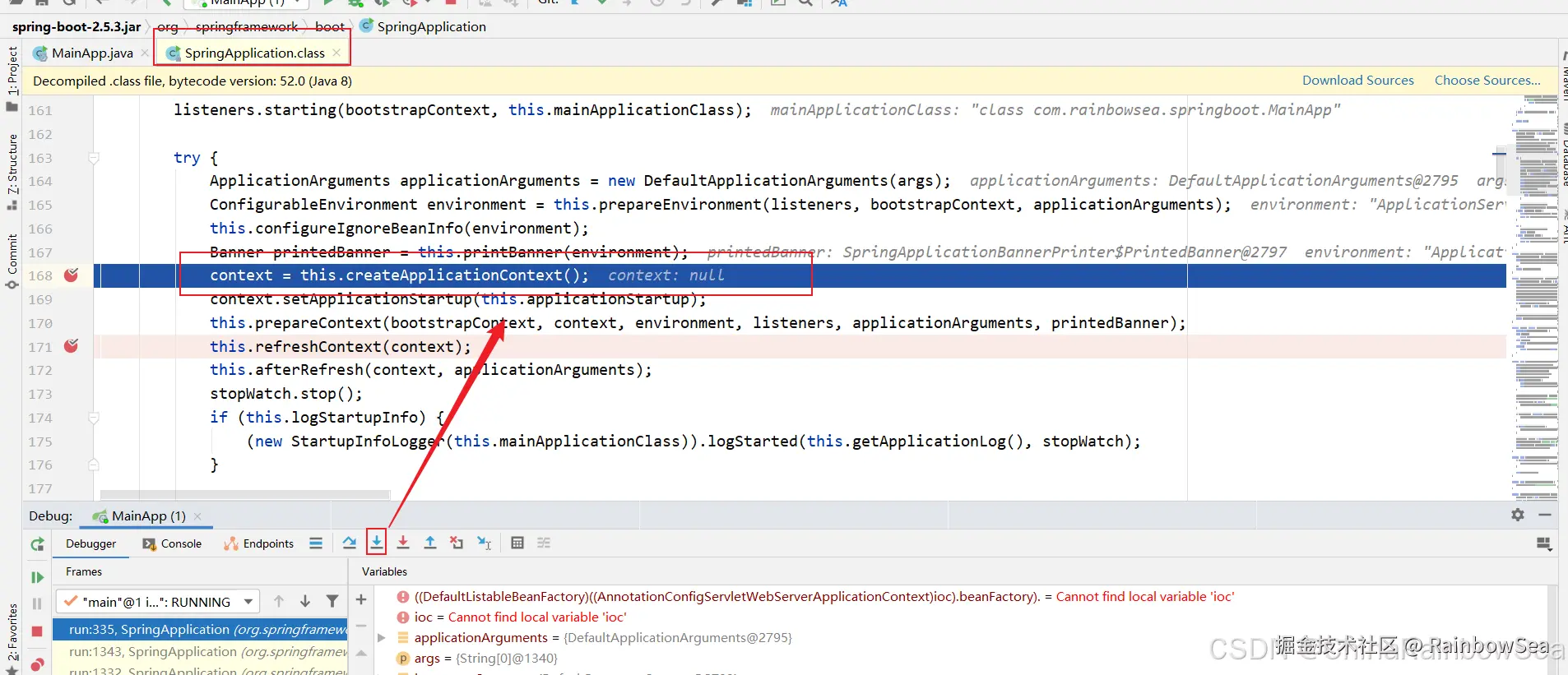Step over to the next line
Image resolution: width=1568 pixels, height=675 pixels.
tap(350, 543)
